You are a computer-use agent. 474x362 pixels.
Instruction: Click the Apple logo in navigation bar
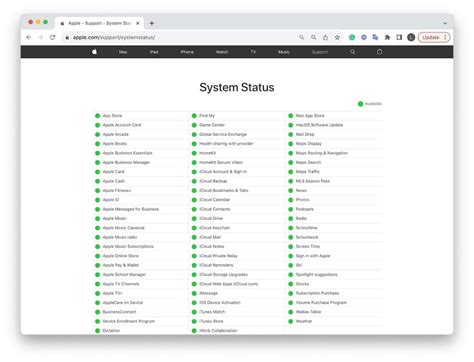[x=95, y=52]
